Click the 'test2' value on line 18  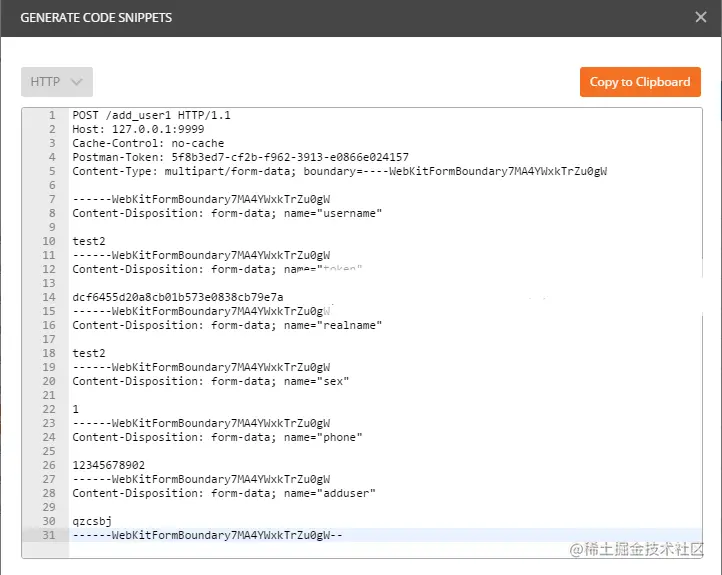(x=89, y=353)
